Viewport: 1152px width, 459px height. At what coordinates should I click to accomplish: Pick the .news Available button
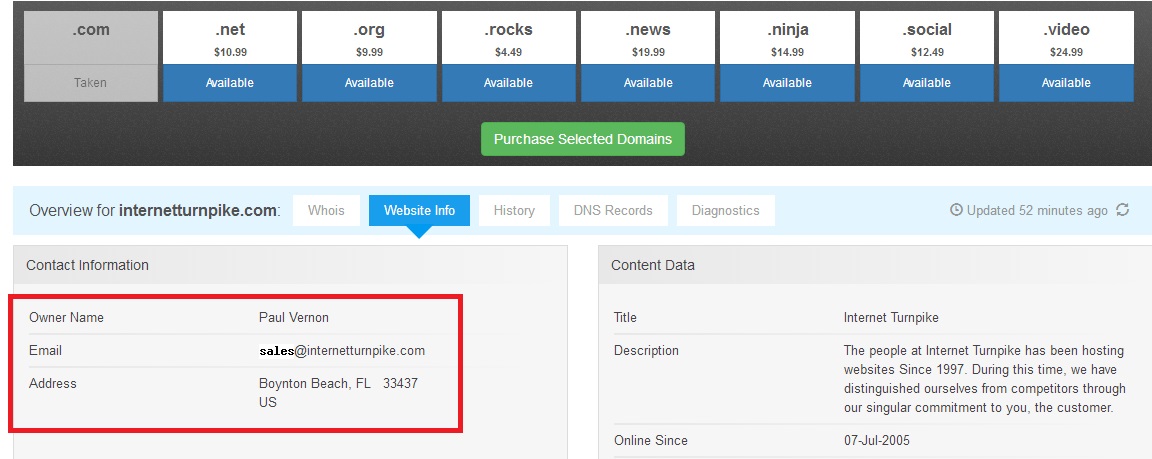(x=648, y=83)
